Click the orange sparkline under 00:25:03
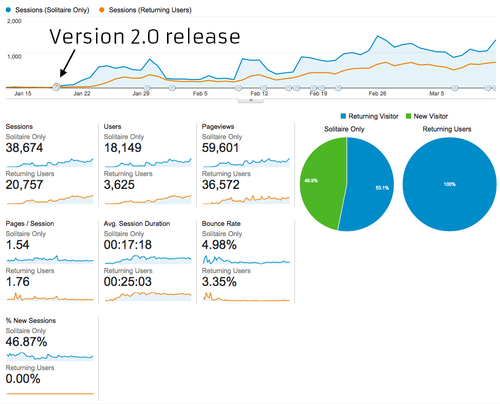 point(148,297)
